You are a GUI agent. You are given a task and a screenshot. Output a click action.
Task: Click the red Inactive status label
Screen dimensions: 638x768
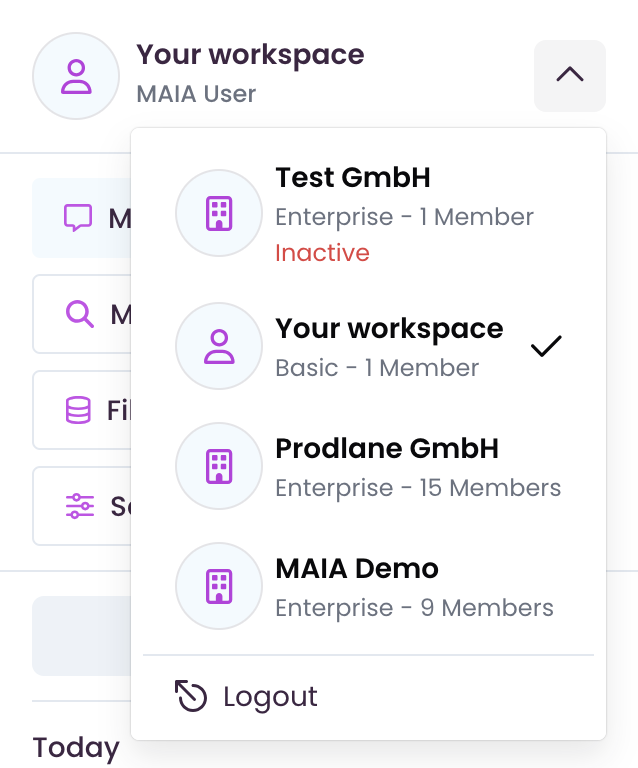pyautogui.click(x=322, y=253)
